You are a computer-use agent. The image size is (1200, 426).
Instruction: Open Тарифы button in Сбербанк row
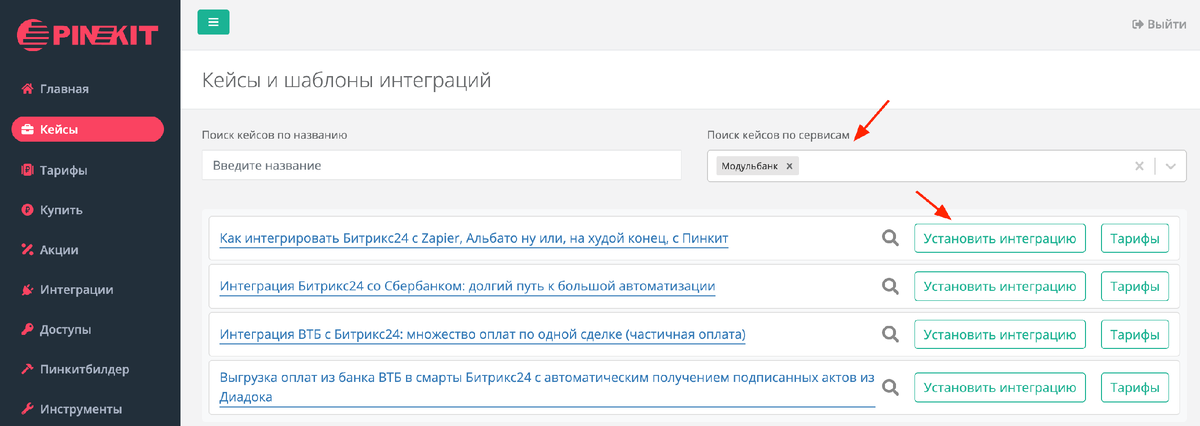coord(1135,286)
